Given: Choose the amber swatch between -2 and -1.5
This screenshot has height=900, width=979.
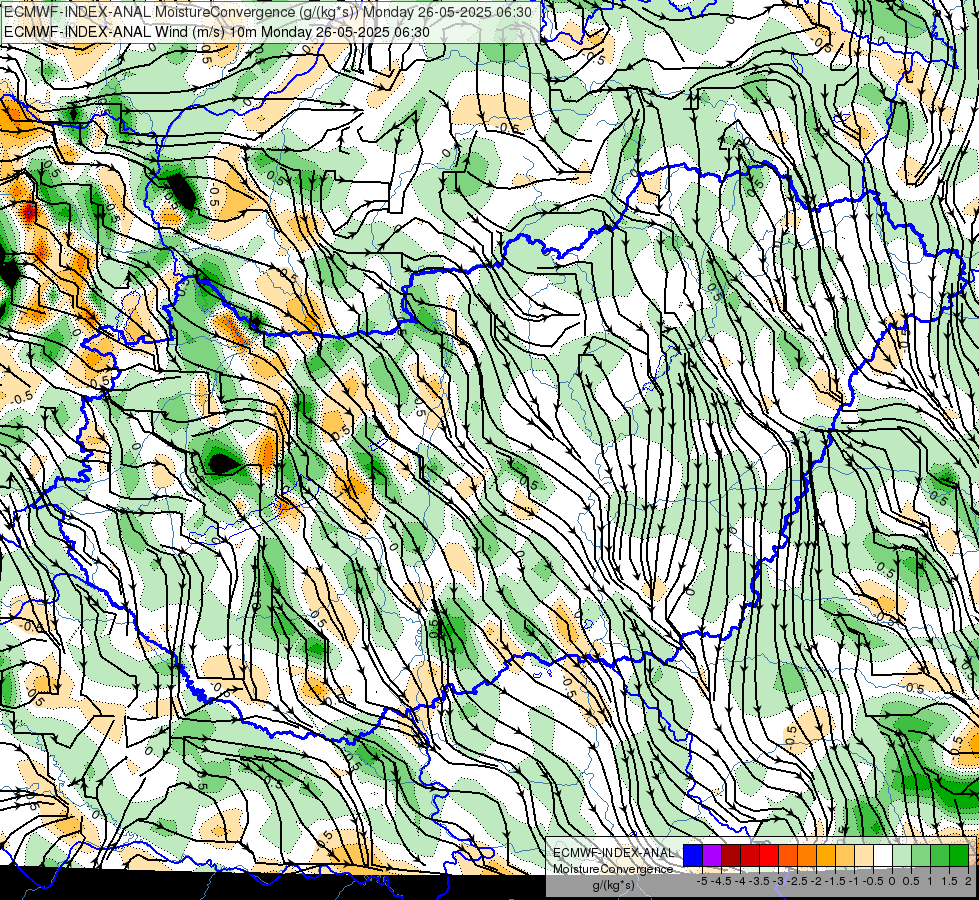Looking at the screenshot, I should 826,855.
